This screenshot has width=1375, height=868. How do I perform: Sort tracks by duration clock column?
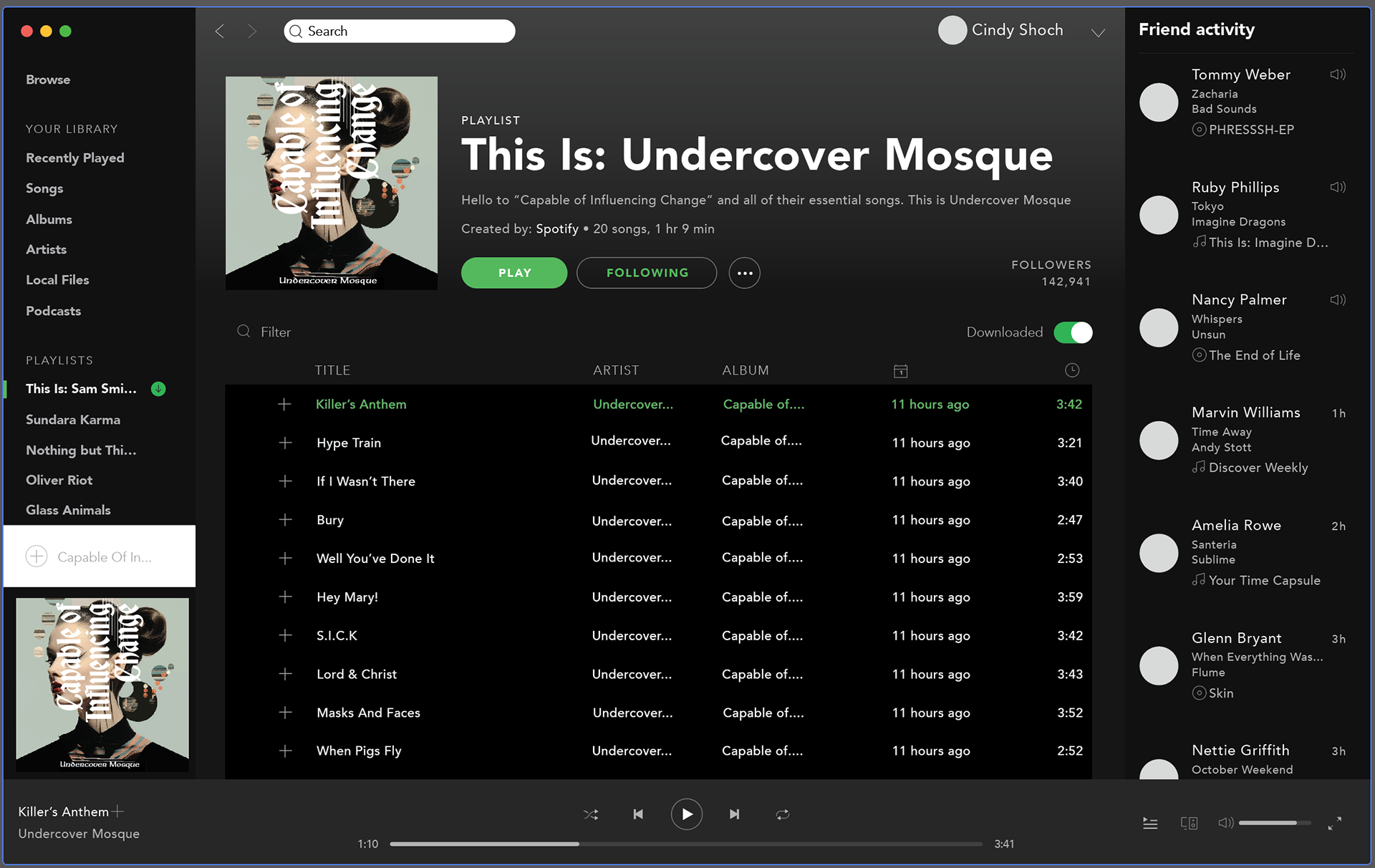(x=1071, y=370)
